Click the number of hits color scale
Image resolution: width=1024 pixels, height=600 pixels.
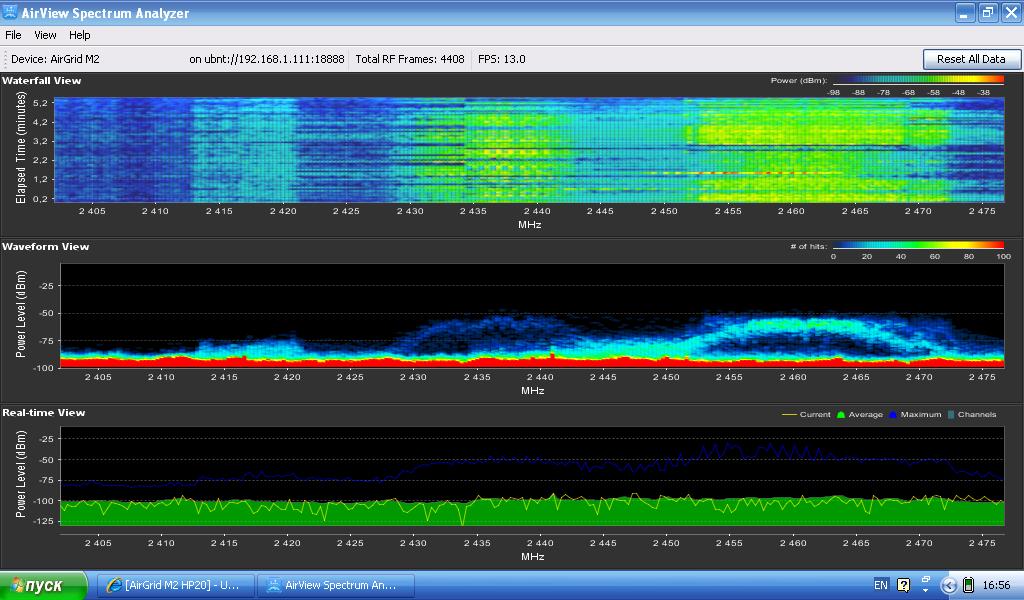point(917,245)
